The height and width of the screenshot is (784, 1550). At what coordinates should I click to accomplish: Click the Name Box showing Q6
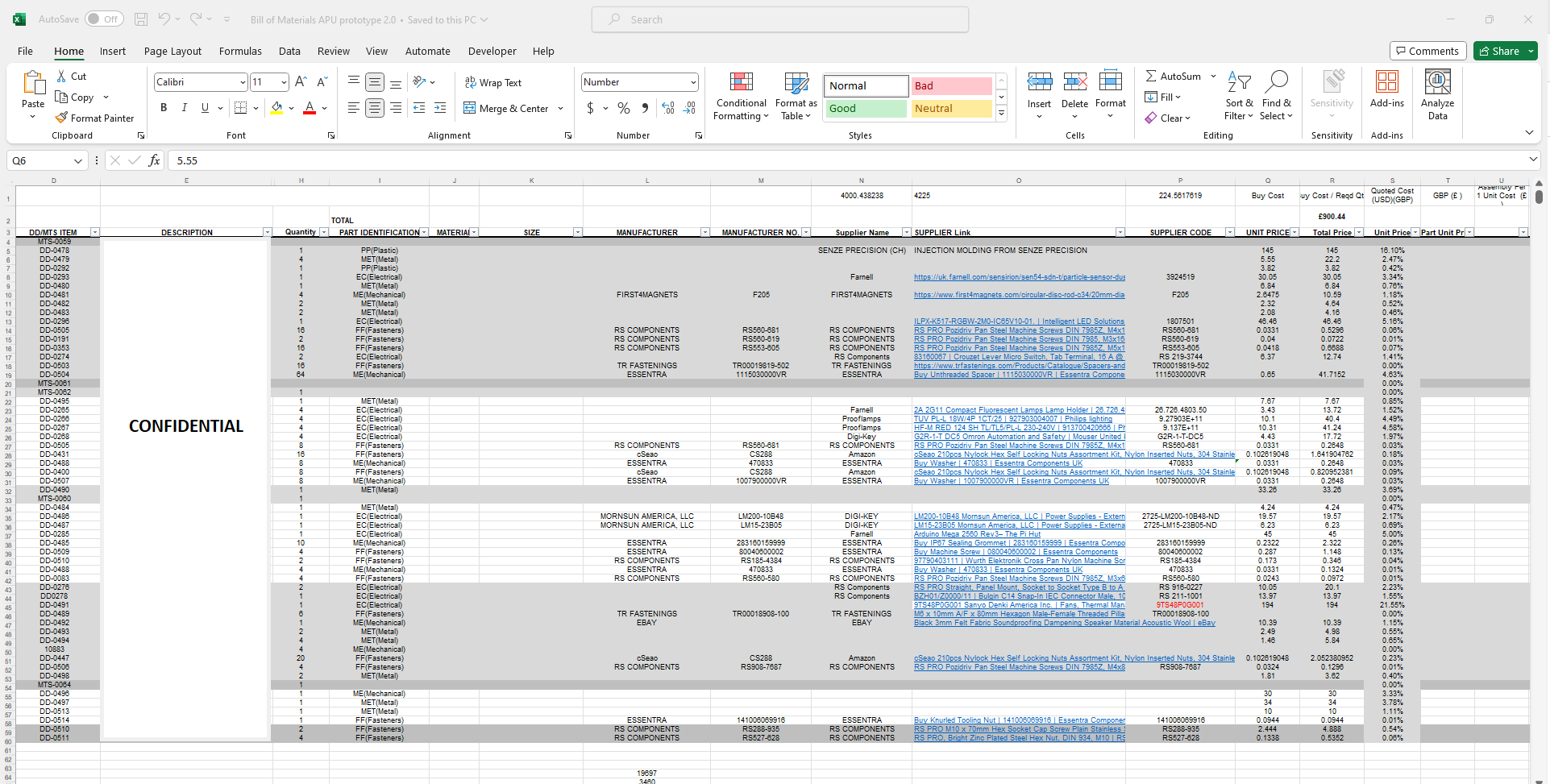[47, 160]
